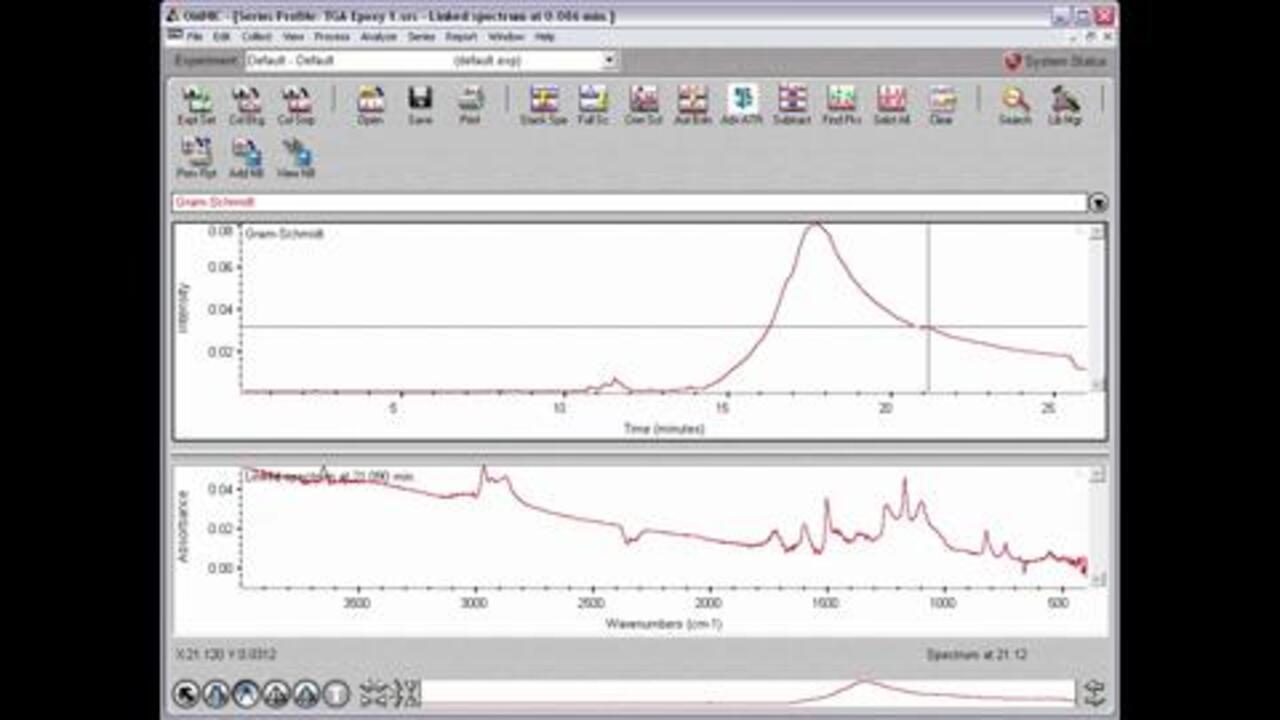This screenshot has height=720, width=1280.
Task: Click the Full Sc full scale icon
Action: [x=593, y=104]
